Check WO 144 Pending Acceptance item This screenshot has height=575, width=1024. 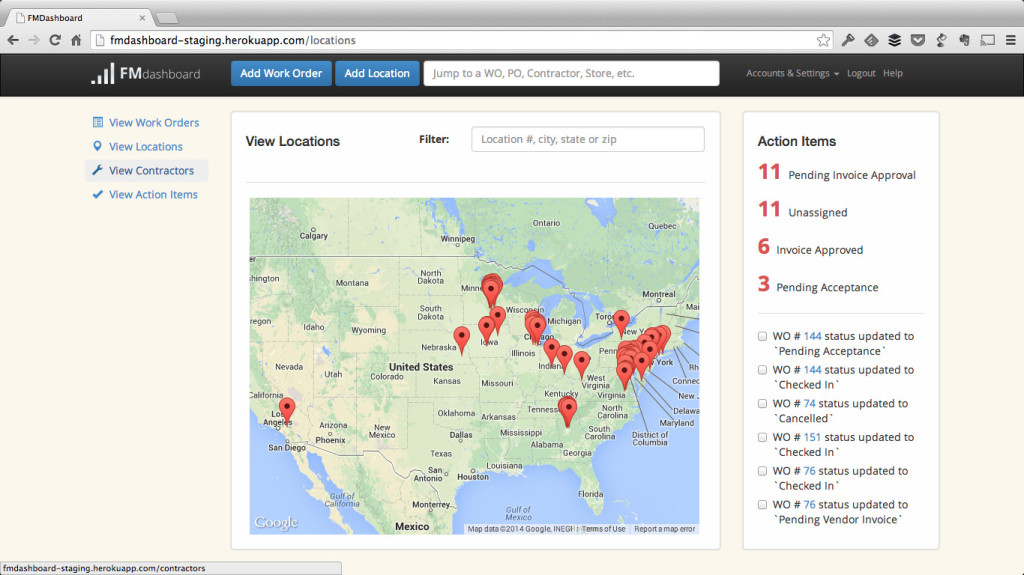click(762, 337)
